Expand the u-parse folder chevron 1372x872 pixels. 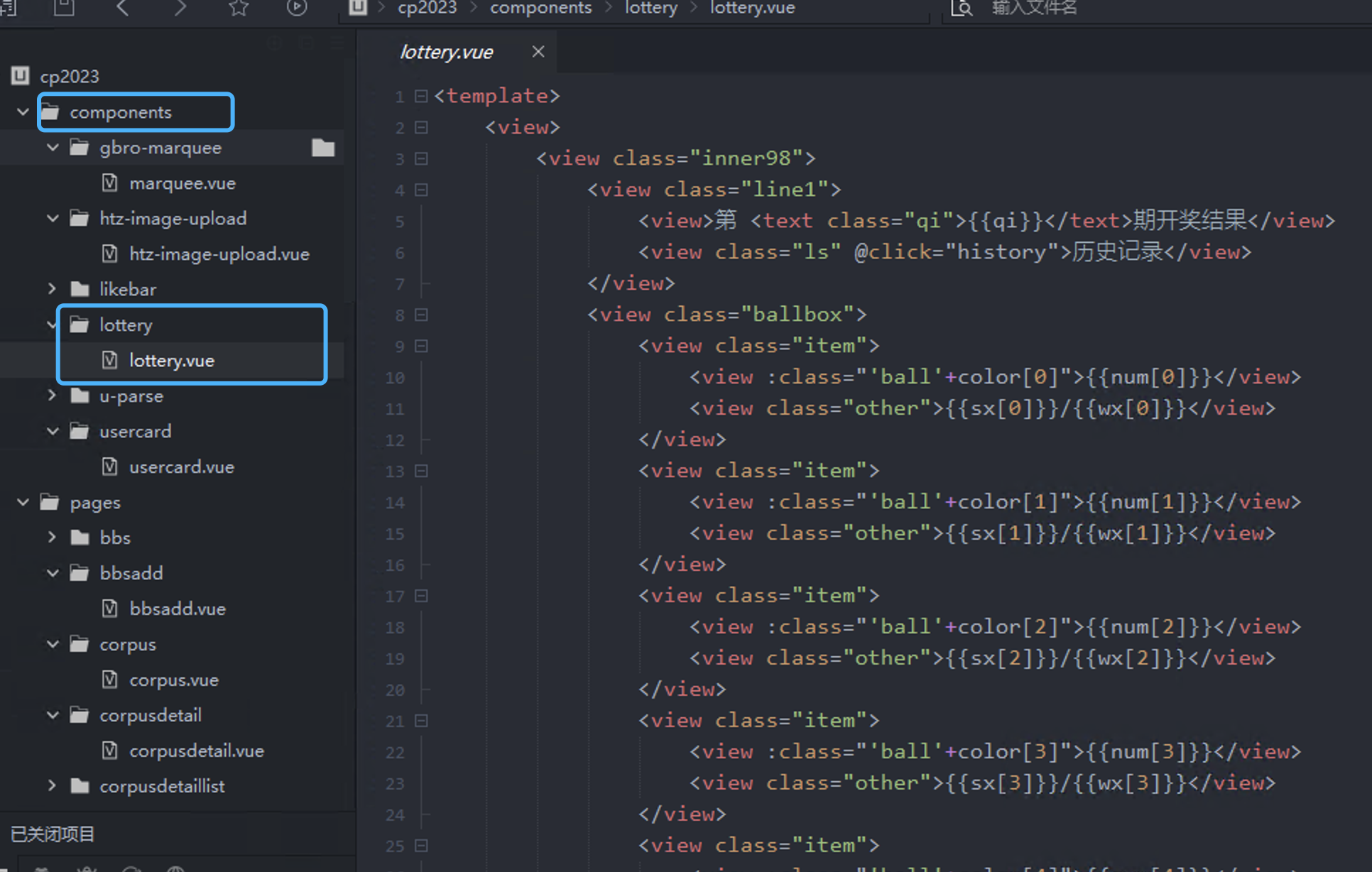point(53,396)
